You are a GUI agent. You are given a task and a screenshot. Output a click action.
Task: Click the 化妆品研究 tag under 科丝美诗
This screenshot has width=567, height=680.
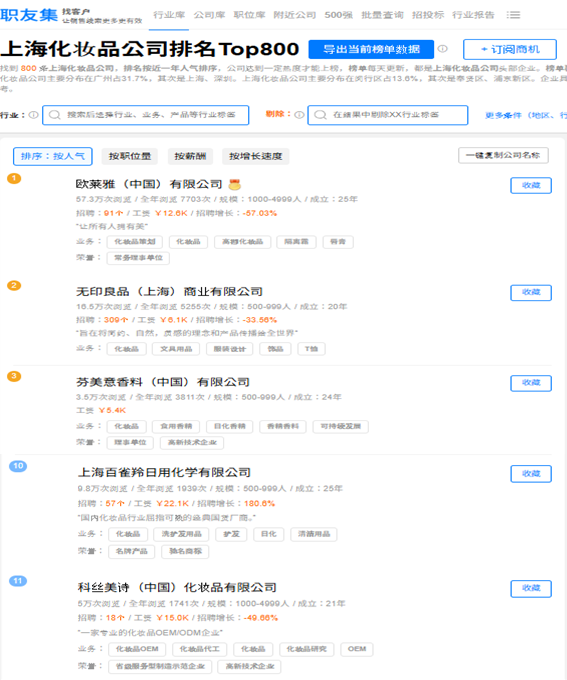307,649
